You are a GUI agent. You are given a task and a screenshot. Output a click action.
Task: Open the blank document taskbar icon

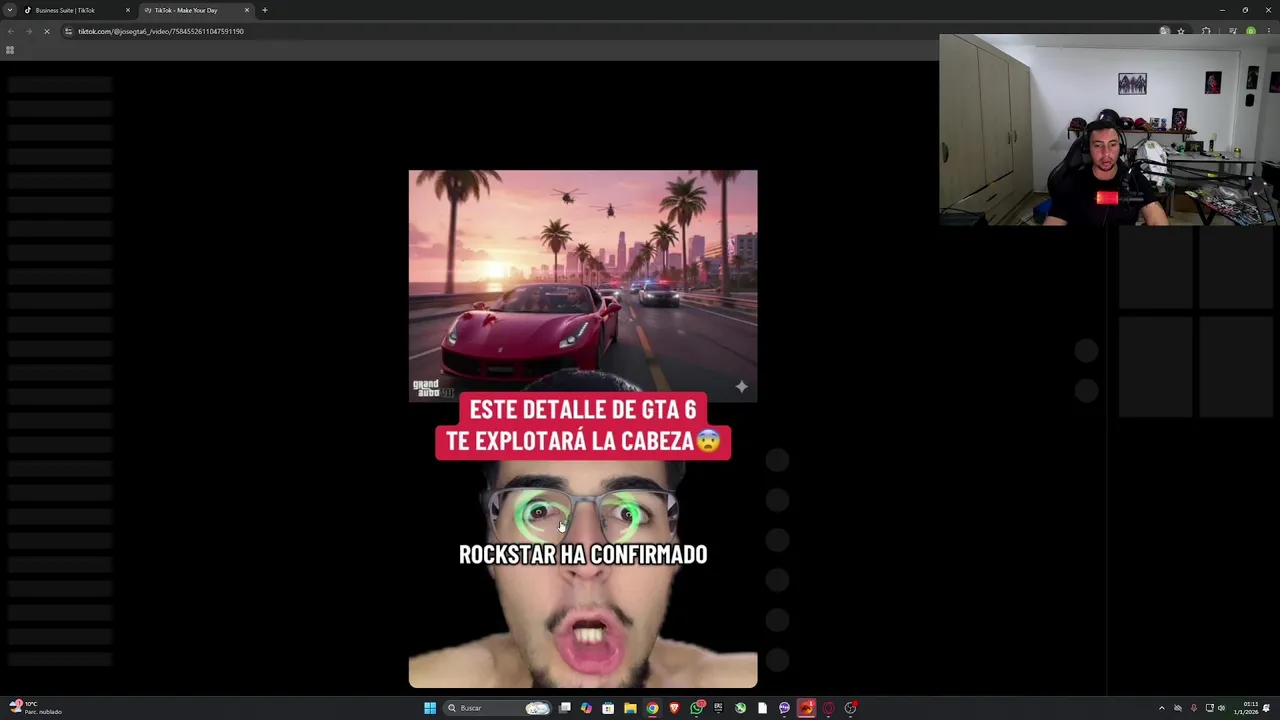click(762, 708)
